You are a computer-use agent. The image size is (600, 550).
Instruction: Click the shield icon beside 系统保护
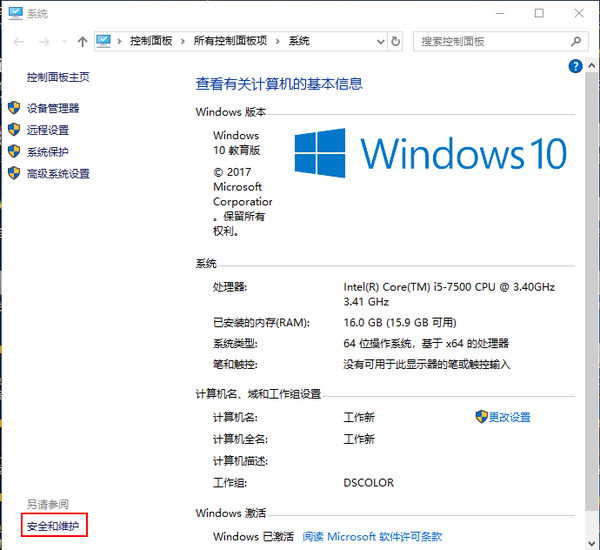coord(14,151)
